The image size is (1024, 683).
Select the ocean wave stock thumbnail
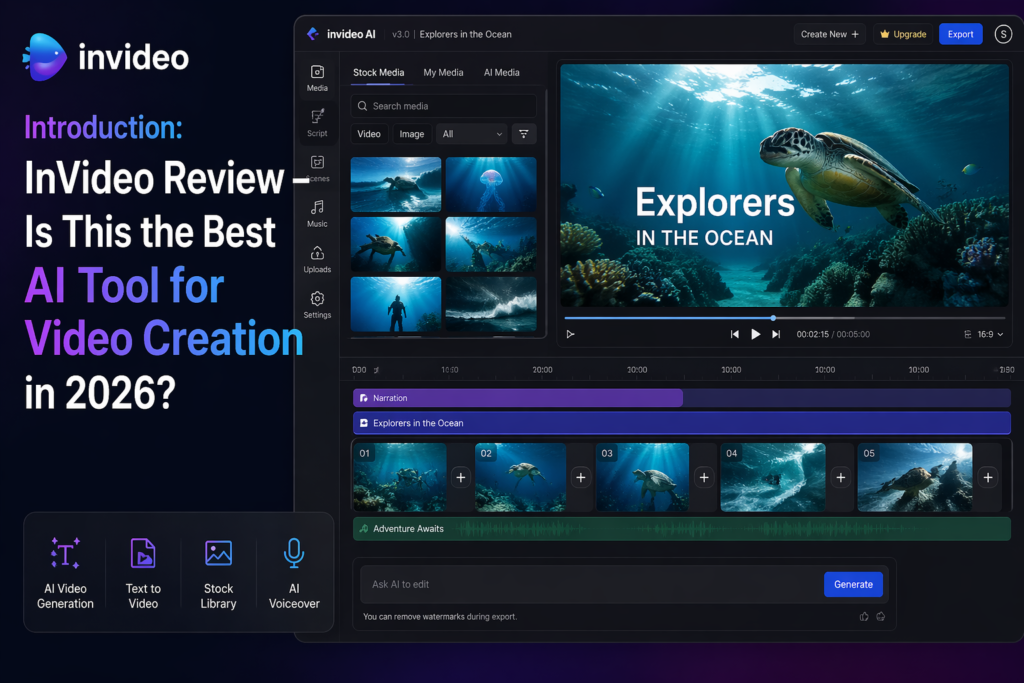pos(490,304)
